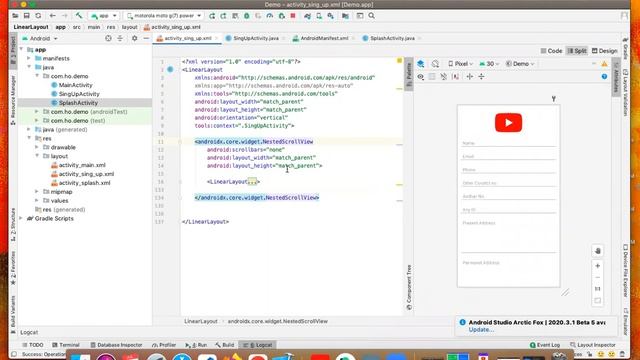Expand the Gradle Scripts node

21,218
